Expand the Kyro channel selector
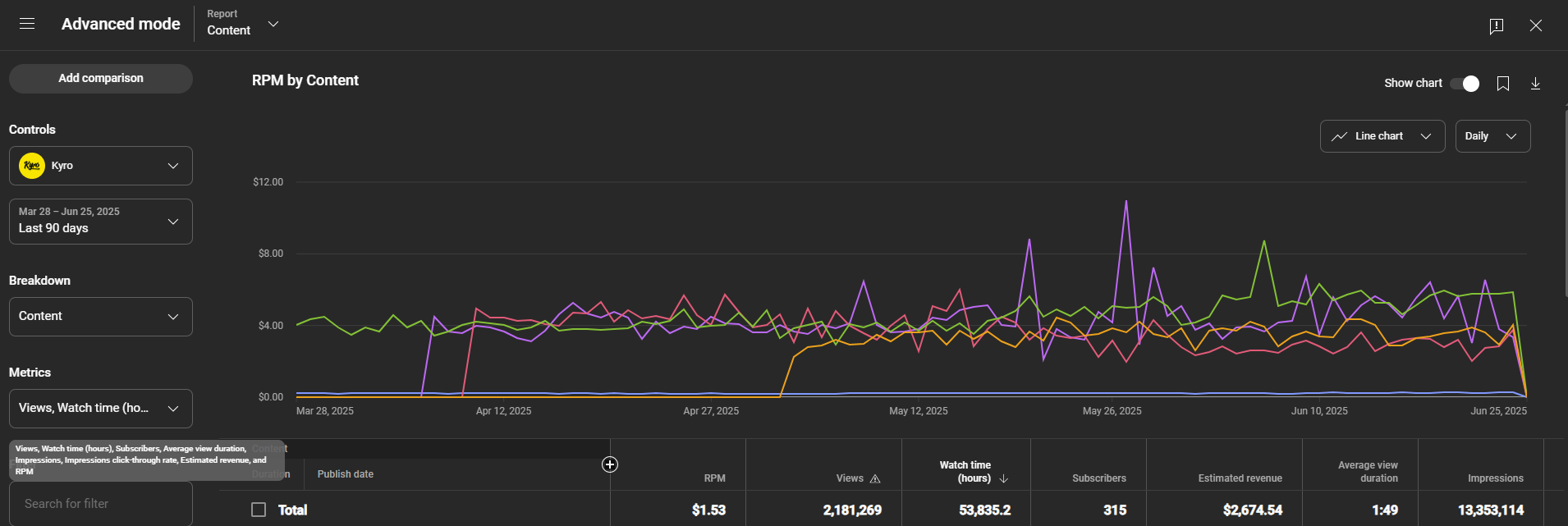 101,166
